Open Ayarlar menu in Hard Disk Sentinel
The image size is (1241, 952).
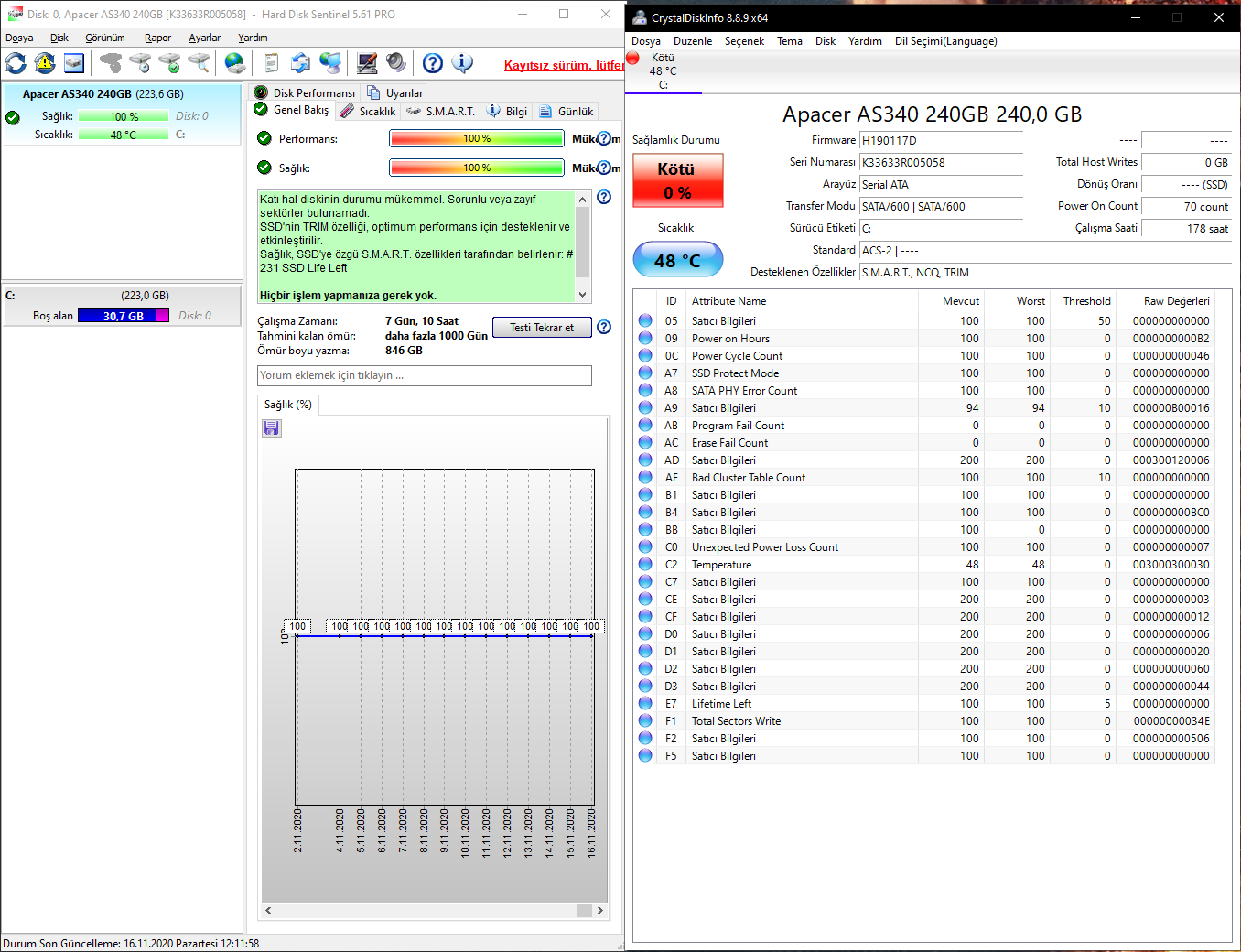205,38
